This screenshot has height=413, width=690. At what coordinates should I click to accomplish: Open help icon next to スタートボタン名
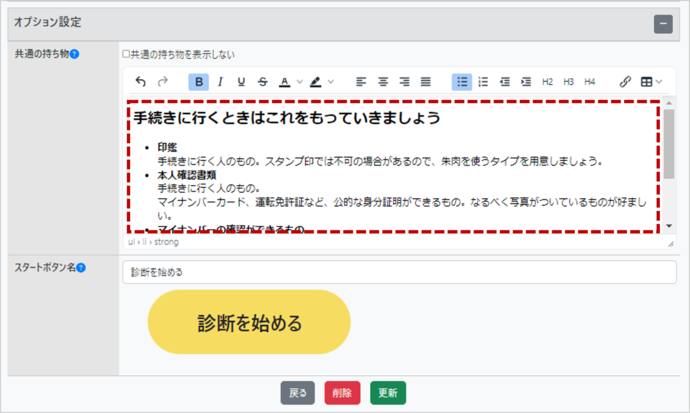point(81,267)
